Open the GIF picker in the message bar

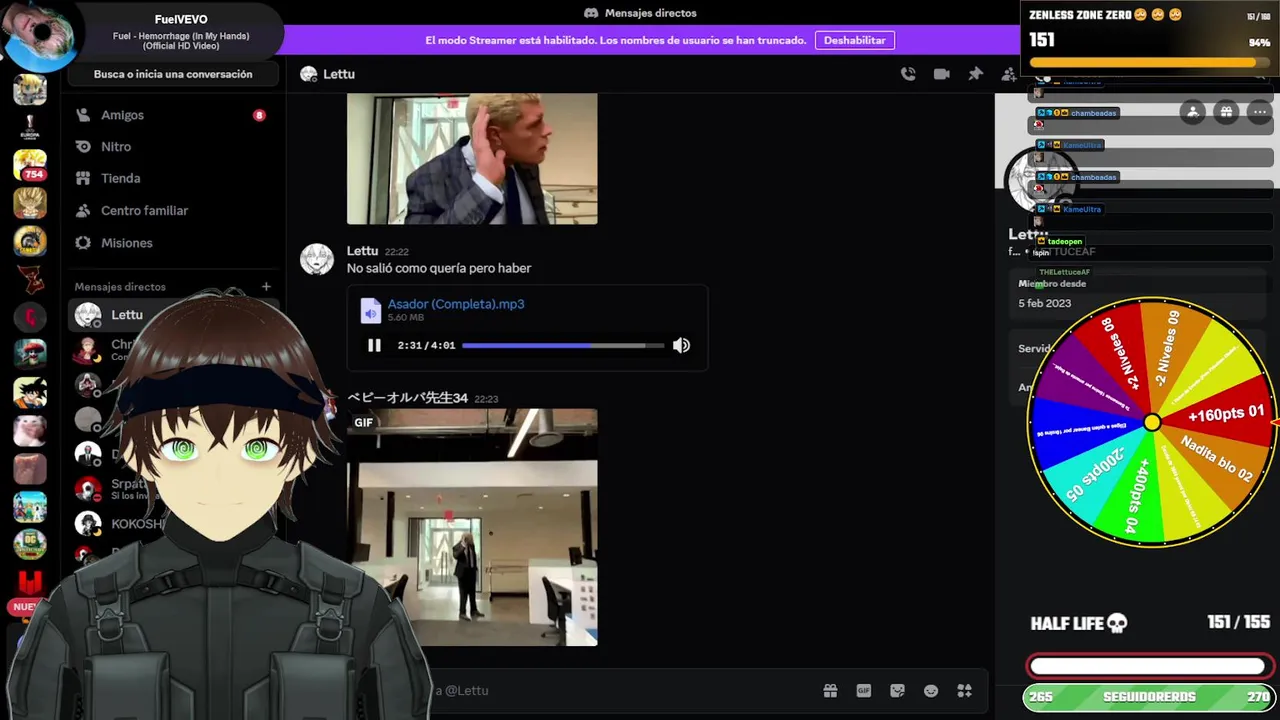tap(864, 690)
